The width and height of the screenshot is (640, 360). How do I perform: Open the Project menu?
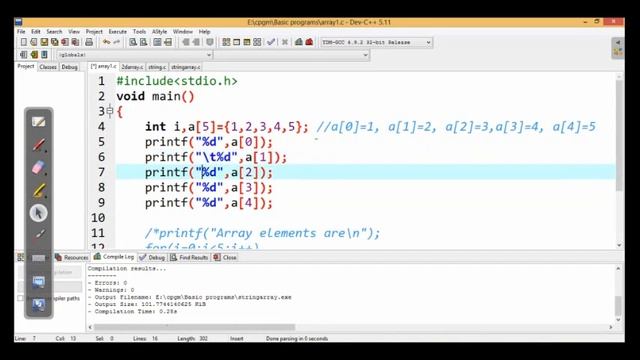tap(94, 31)
